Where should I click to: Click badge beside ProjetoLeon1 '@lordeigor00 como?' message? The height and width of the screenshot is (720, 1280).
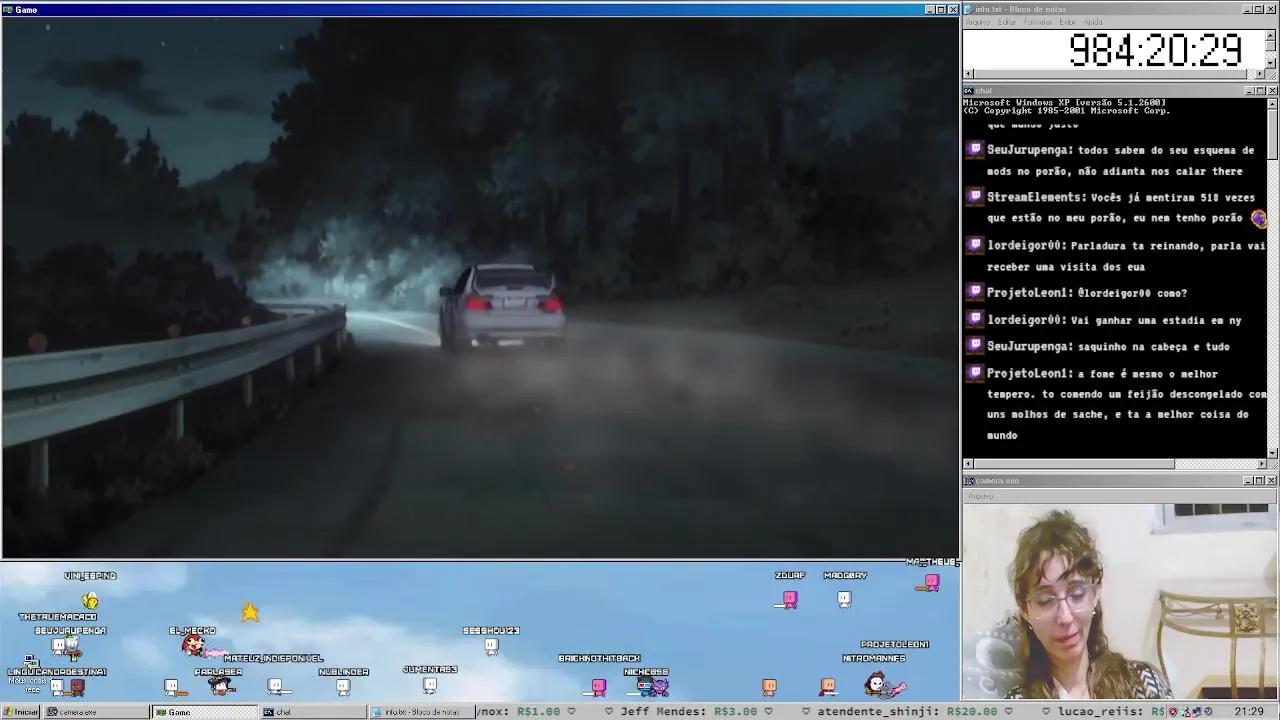tap(976, 292)
